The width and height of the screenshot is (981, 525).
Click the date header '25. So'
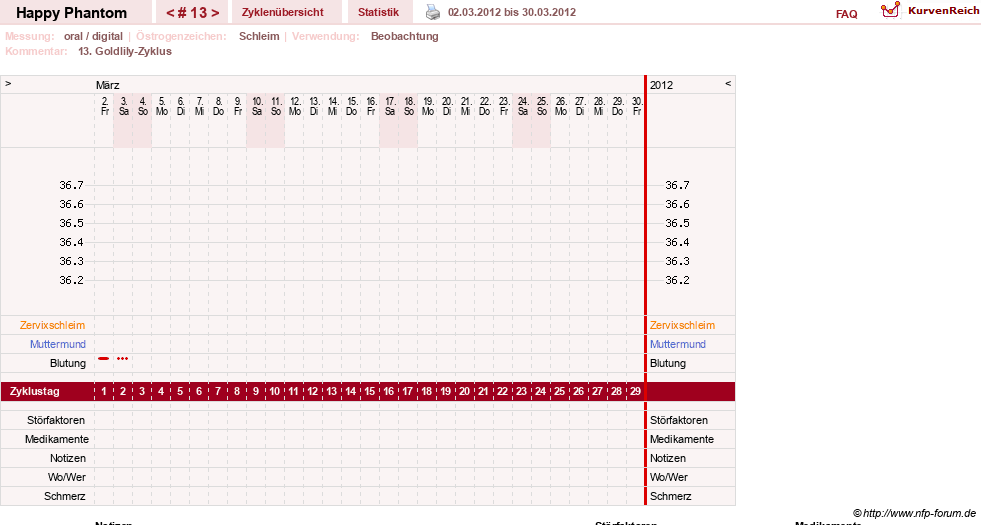tap(542, 106)
